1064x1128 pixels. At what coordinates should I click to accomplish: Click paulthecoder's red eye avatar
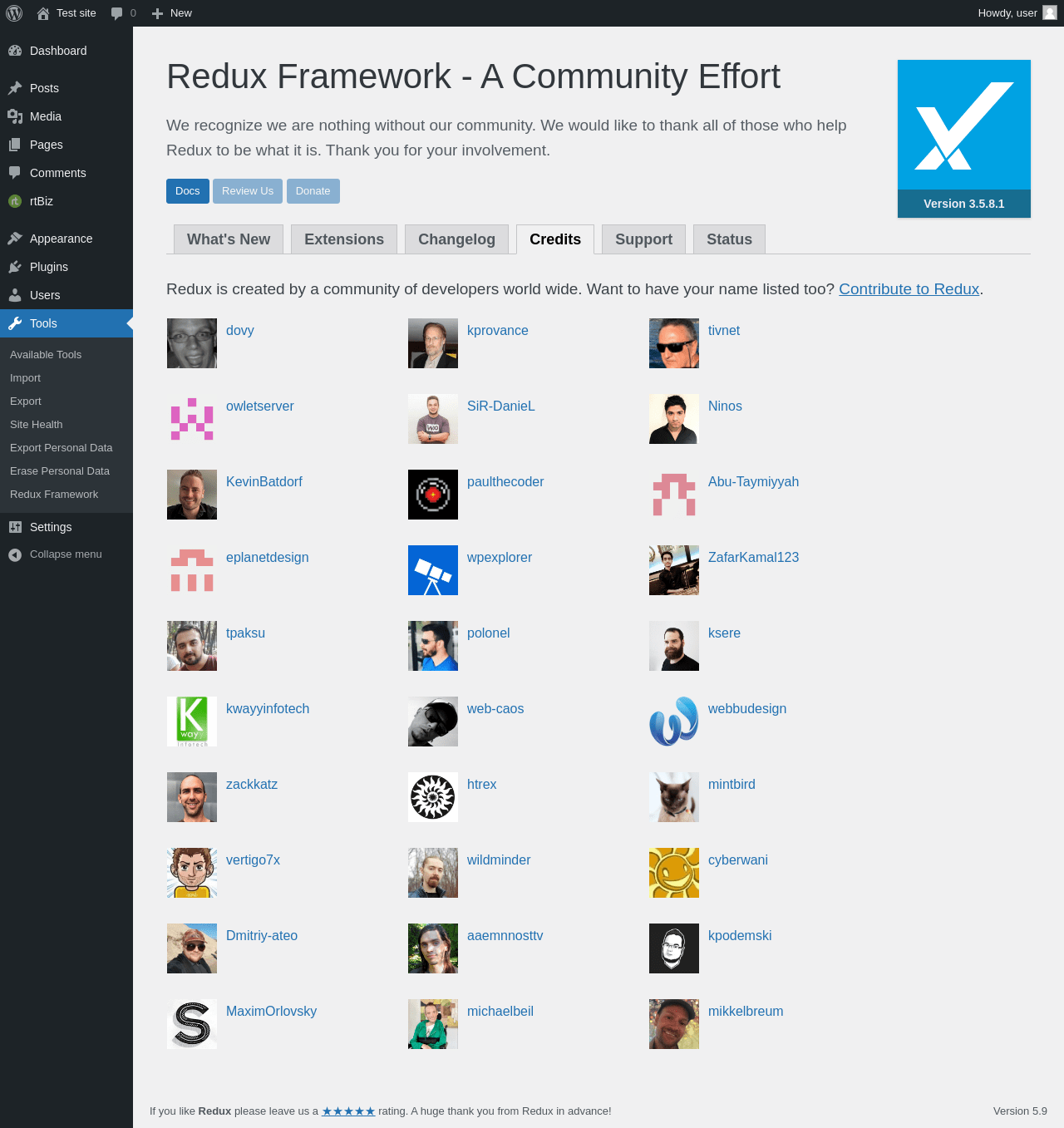coord(433,495)
